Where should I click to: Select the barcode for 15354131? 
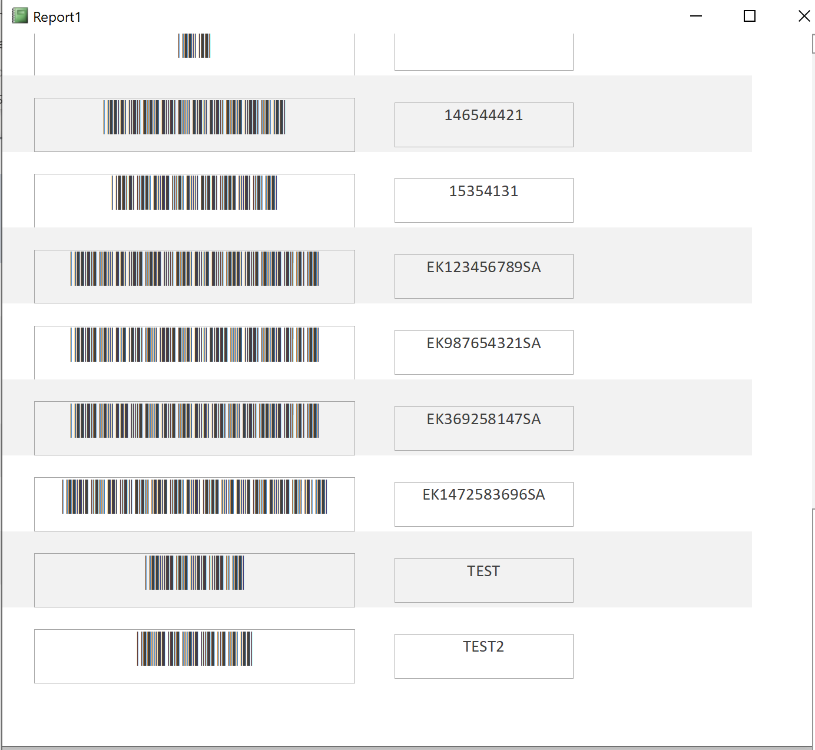pos(194,193)
